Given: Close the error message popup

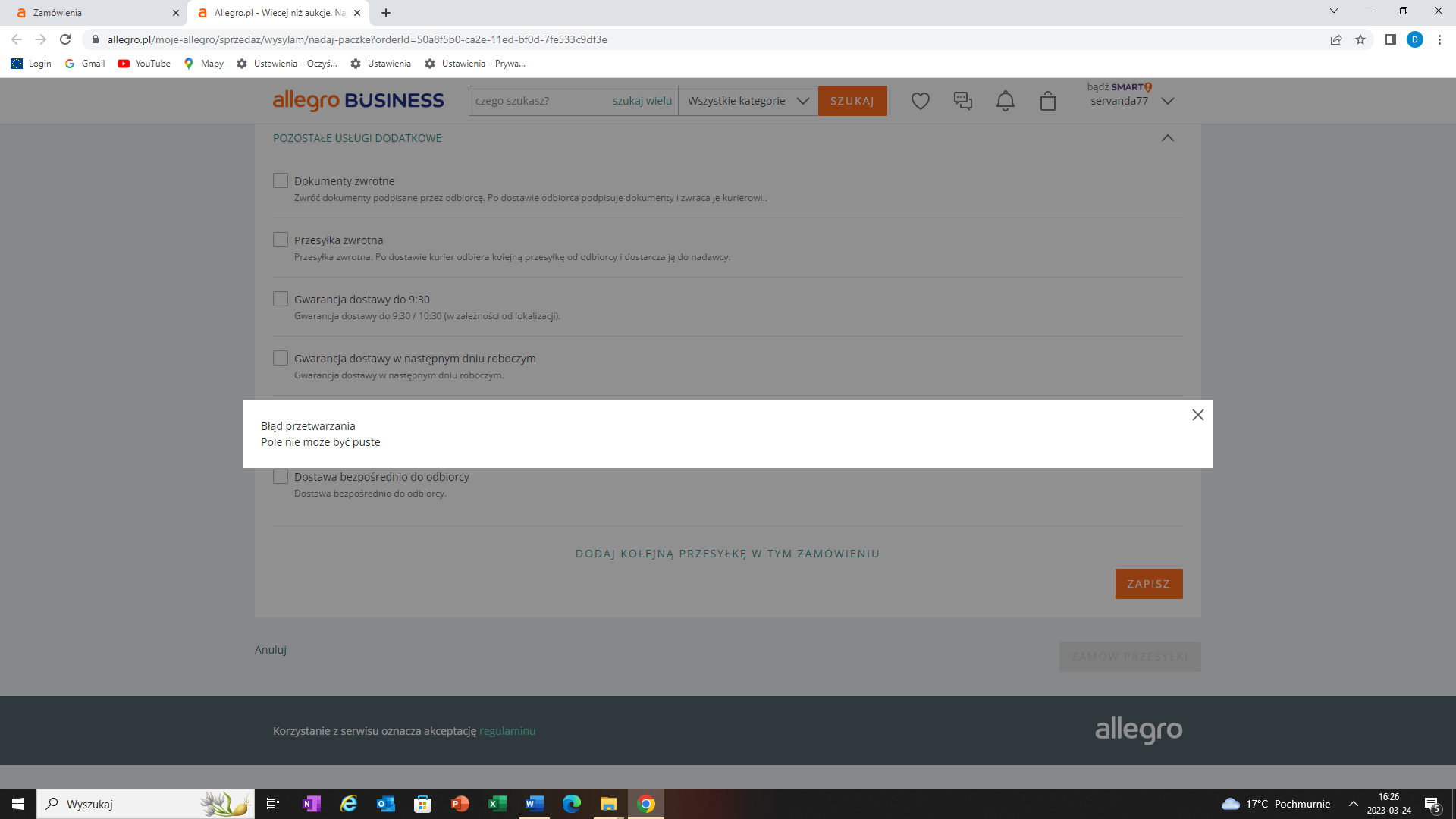Looking at the screenshot, I should 1197,415.
